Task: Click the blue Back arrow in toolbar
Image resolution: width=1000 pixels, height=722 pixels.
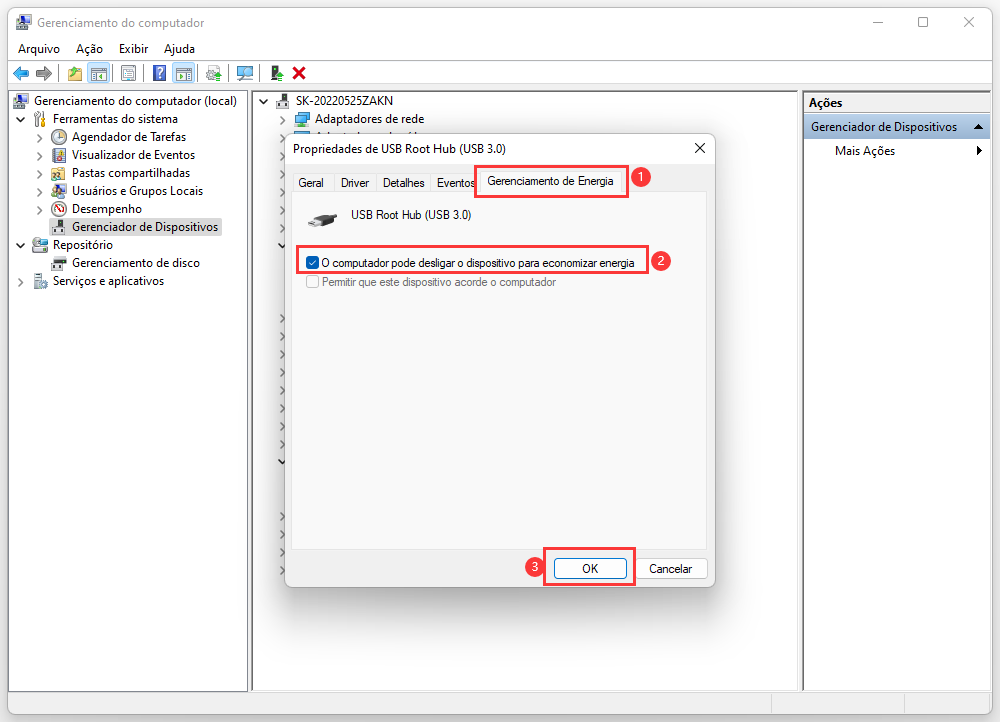Action: click(20, 73)
